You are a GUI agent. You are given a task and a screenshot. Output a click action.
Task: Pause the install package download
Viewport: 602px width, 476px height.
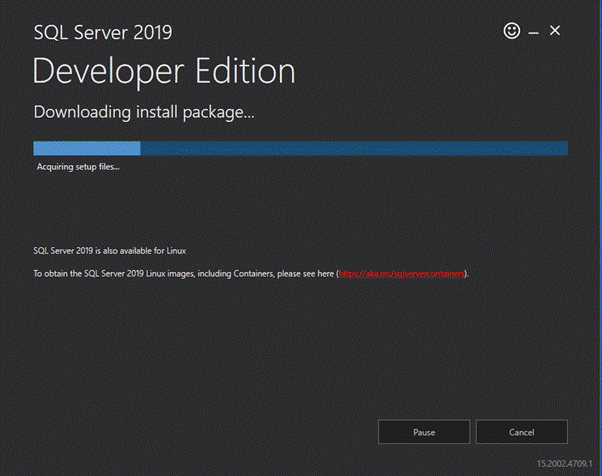[x=424, y=432]
